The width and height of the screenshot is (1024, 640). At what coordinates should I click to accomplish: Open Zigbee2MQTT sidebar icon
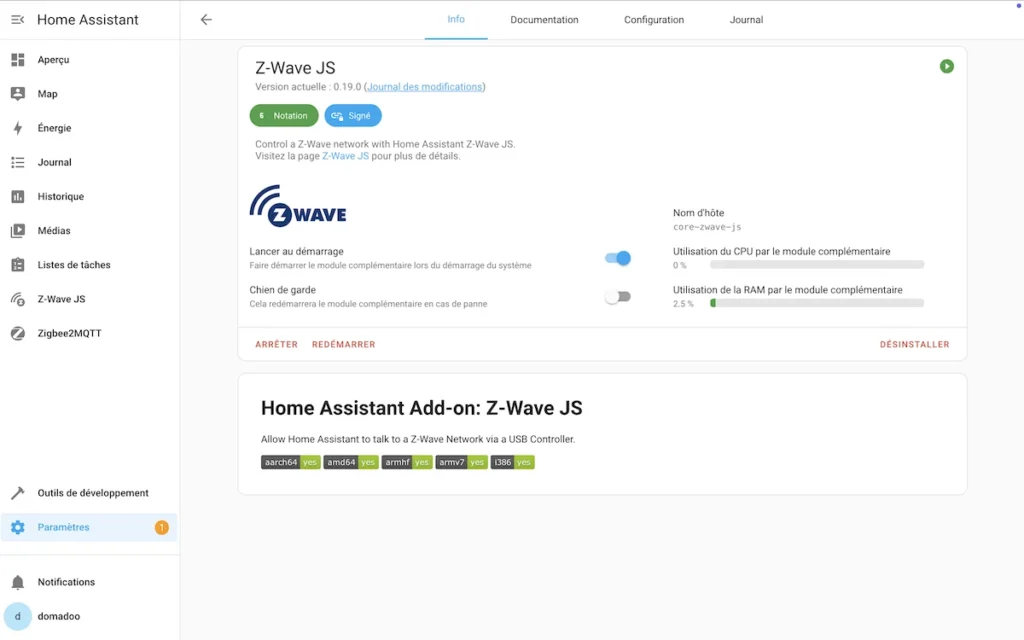(x=18, y=333)
